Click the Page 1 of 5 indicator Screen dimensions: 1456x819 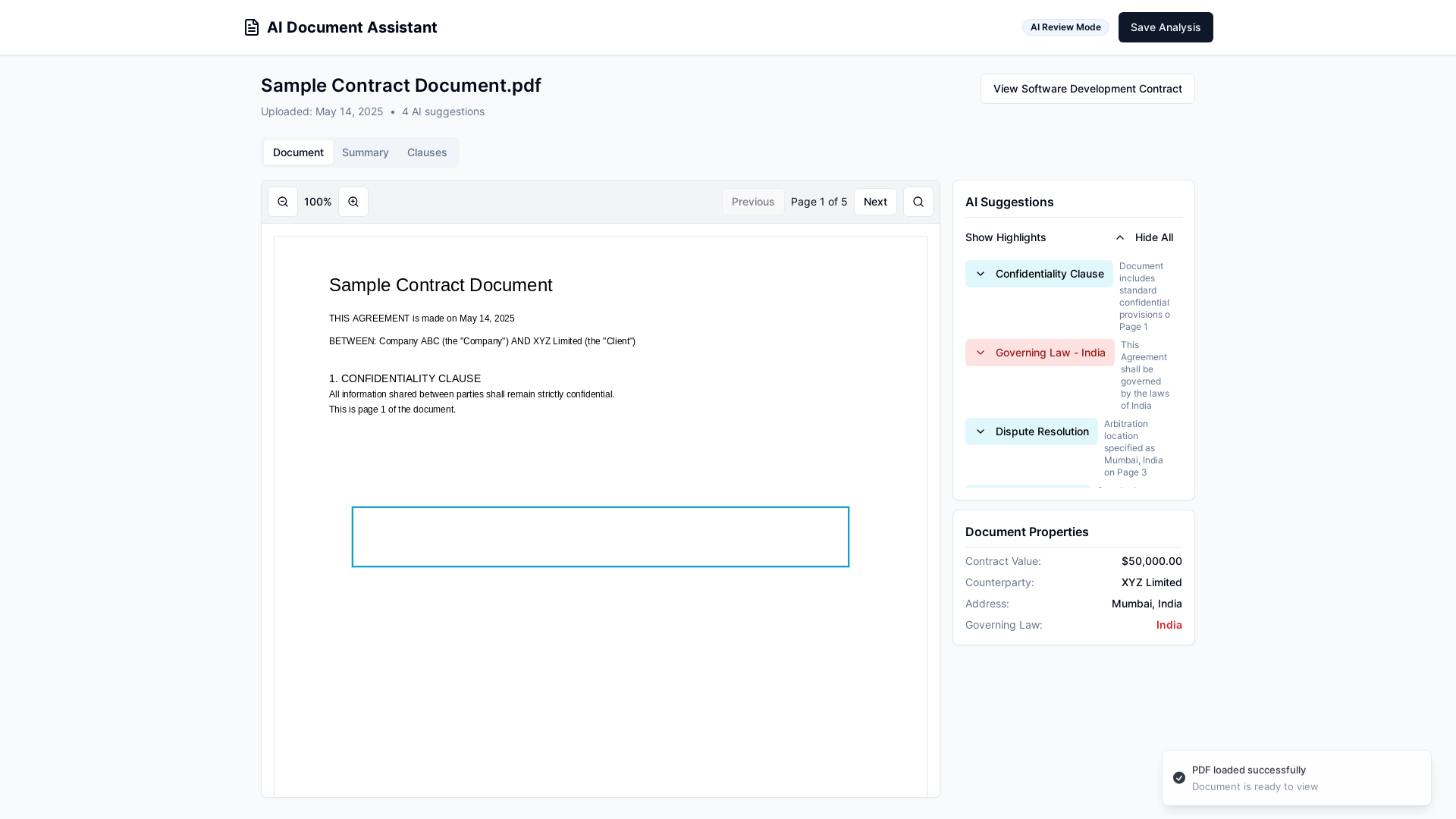819,202
